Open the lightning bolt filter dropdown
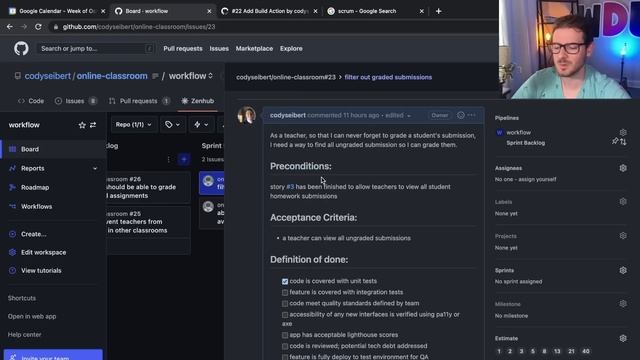Viewport: 640px width, 360px height. [x=201, y=124]
